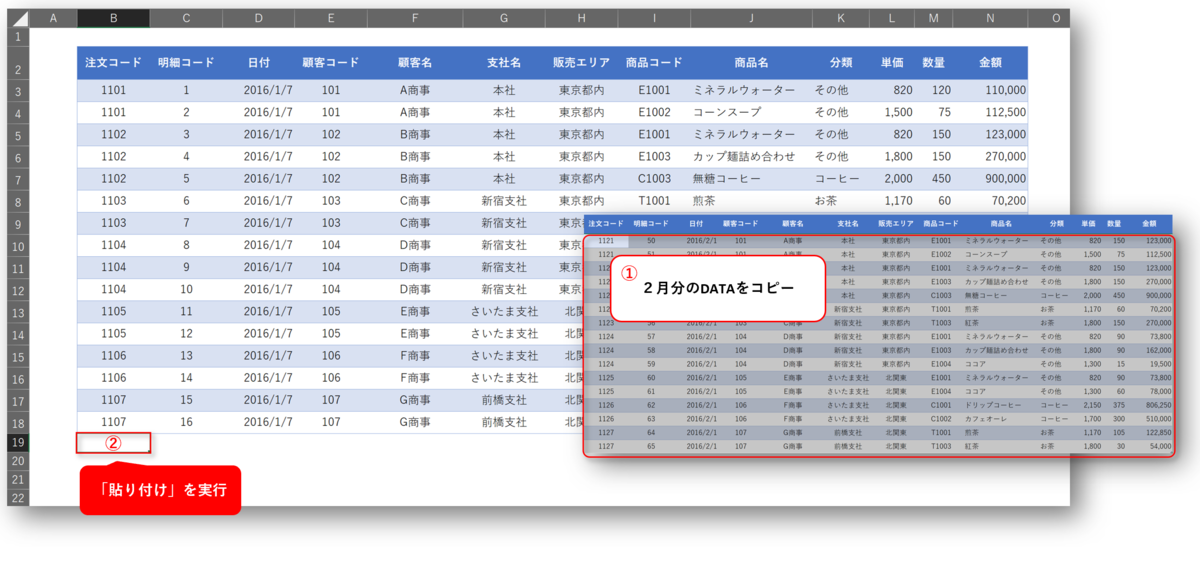This screenshot has width=1200, height=570.
Task: Click the 分類 header in main table
Action: click(840, 63)
